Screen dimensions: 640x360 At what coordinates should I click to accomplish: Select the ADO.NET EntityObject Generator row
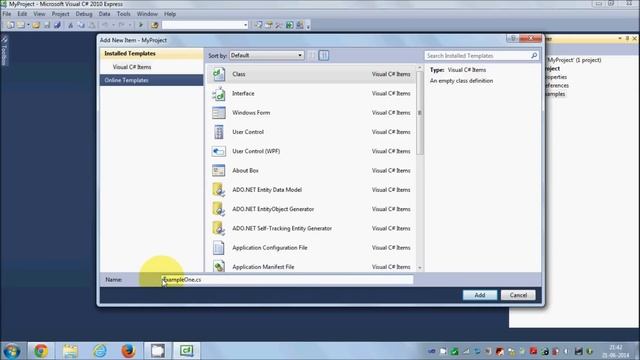pos(311,209)
